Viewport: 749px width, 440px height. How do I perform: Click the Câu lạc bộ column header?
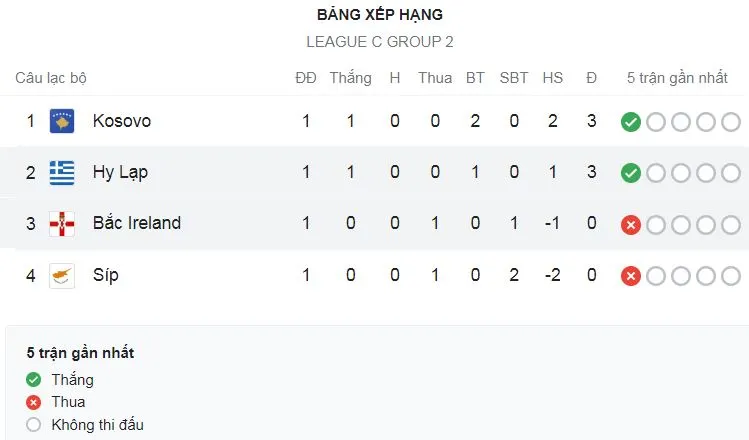click(51, 78)
